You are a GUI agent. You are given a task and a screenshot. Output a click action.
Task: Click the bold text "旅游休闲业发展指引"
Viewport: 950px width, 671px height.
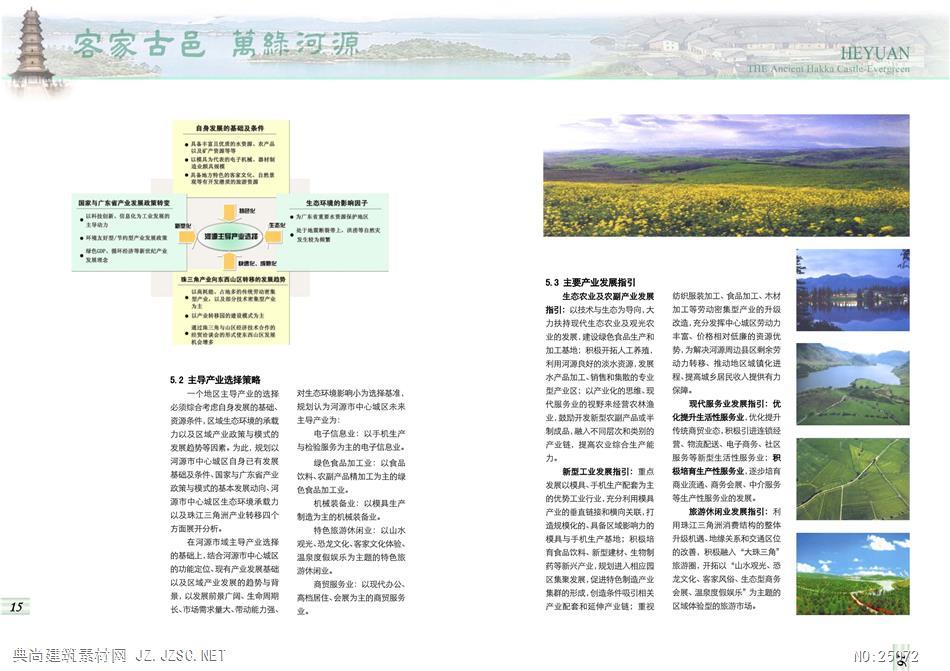pyautogui.click(x=727, y=512)
